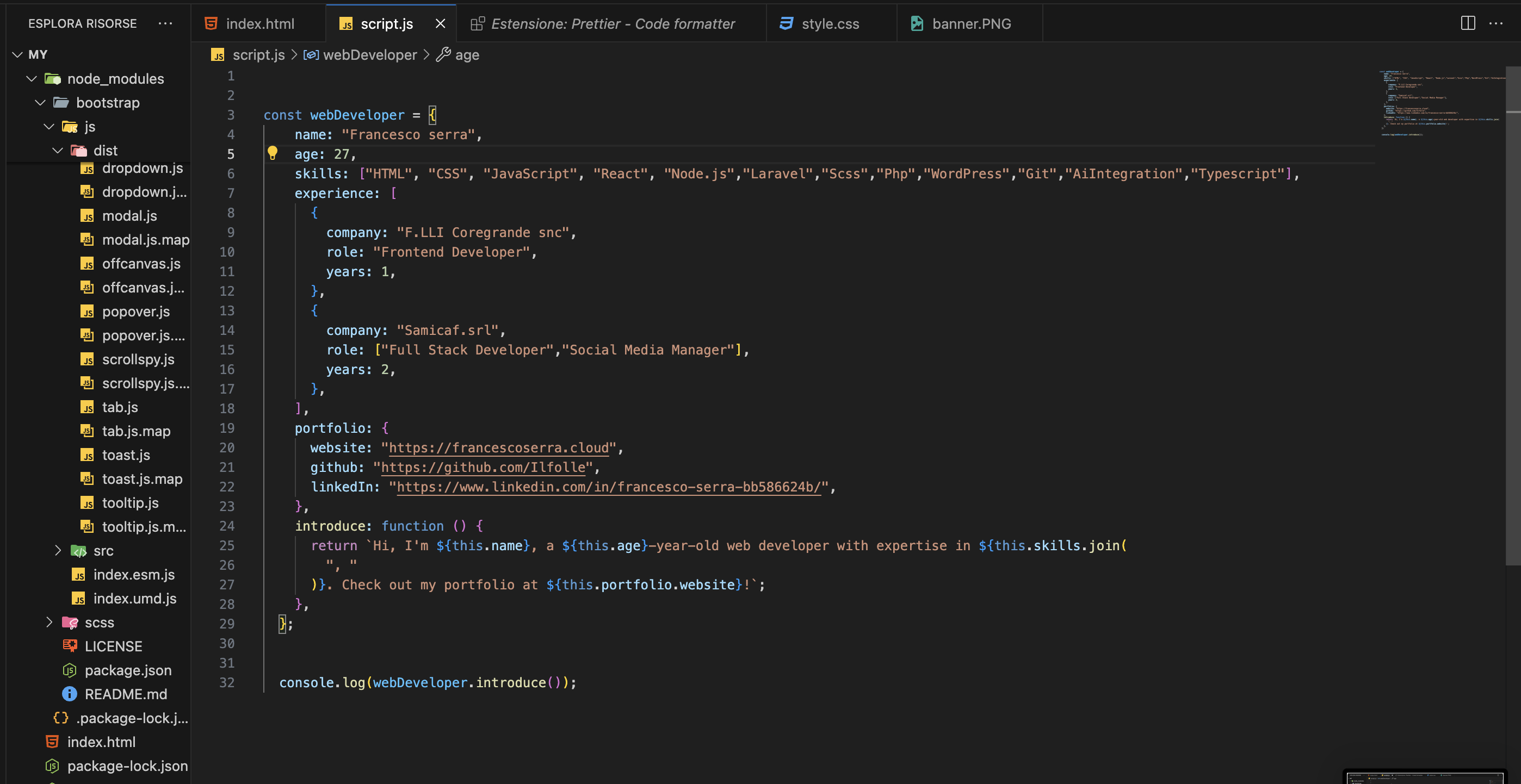This screenshot has width=1521, height=784.
Task: Collapse the MY root folder
Action: (18, 54)
